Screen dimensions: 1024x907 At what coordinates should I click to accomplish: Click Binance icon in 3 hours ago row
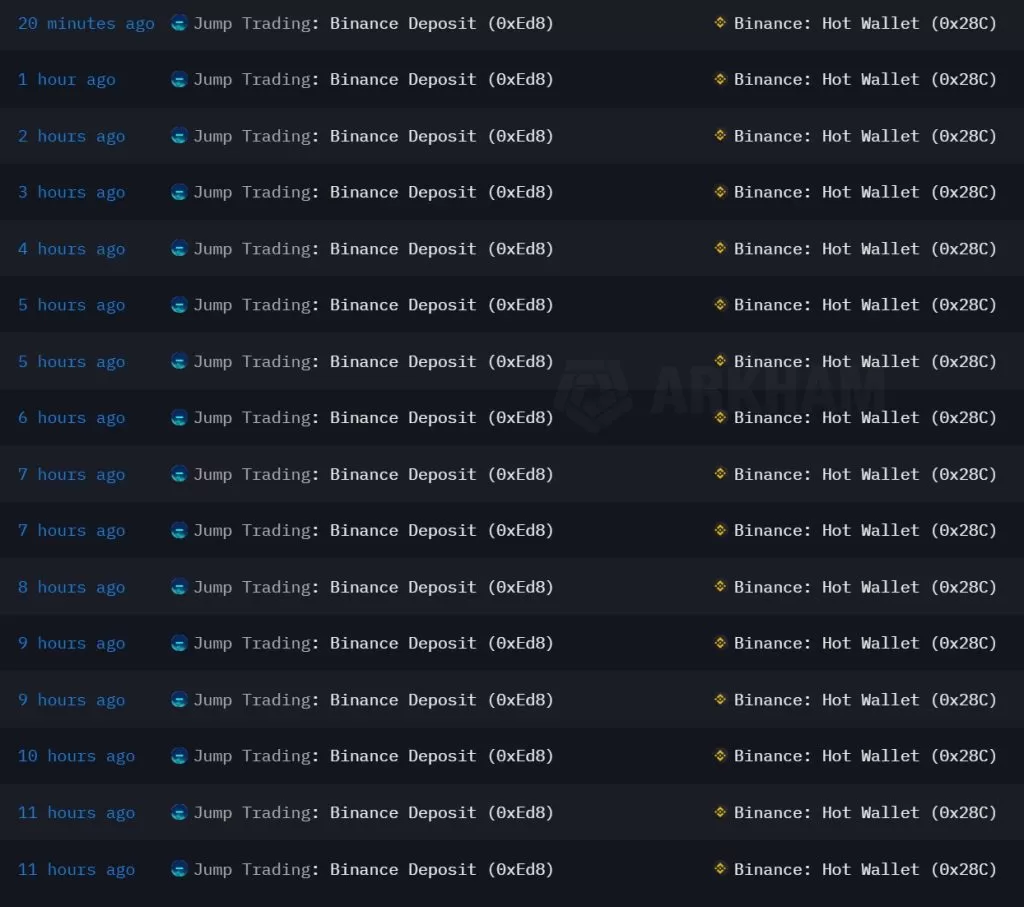coord(720,192)
